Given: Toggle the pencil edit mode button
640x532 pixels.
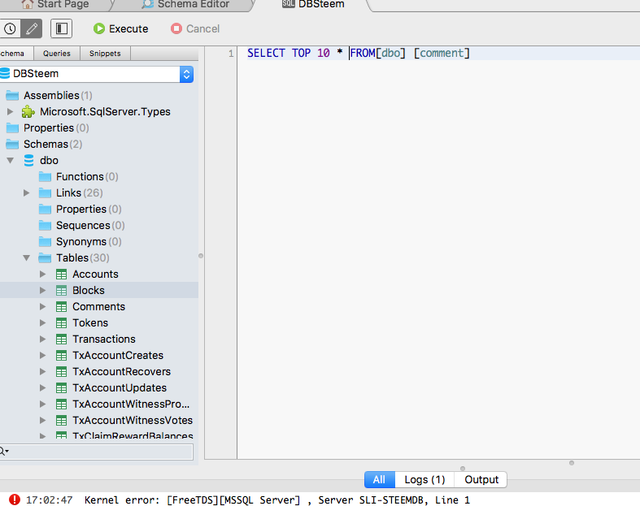Looking at the screenshot, I should pyautogui.click(x=32, y=29).
